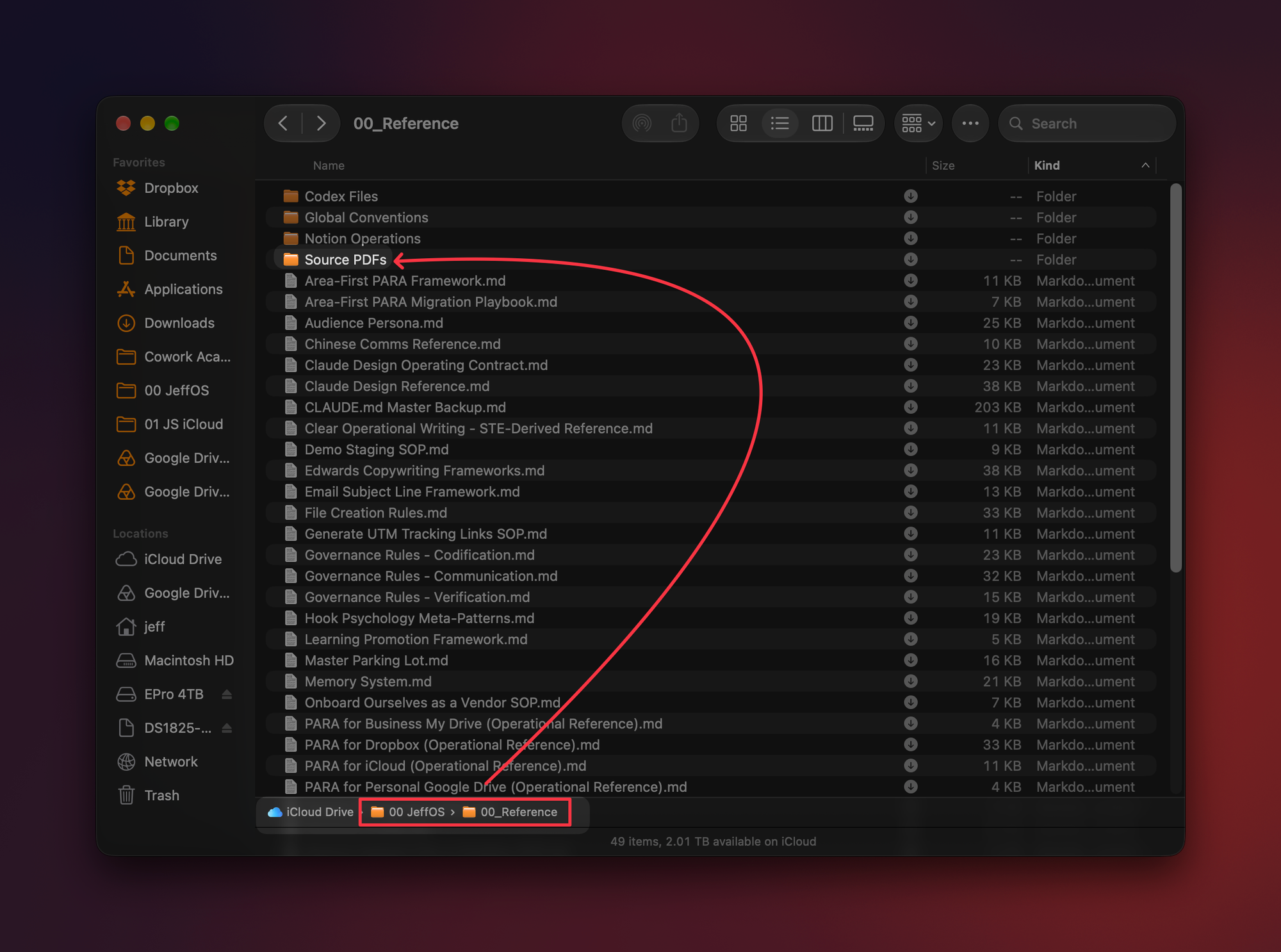Click the vertical scrollbar of file list
1281x952 pixels.
coord(1175,378)
